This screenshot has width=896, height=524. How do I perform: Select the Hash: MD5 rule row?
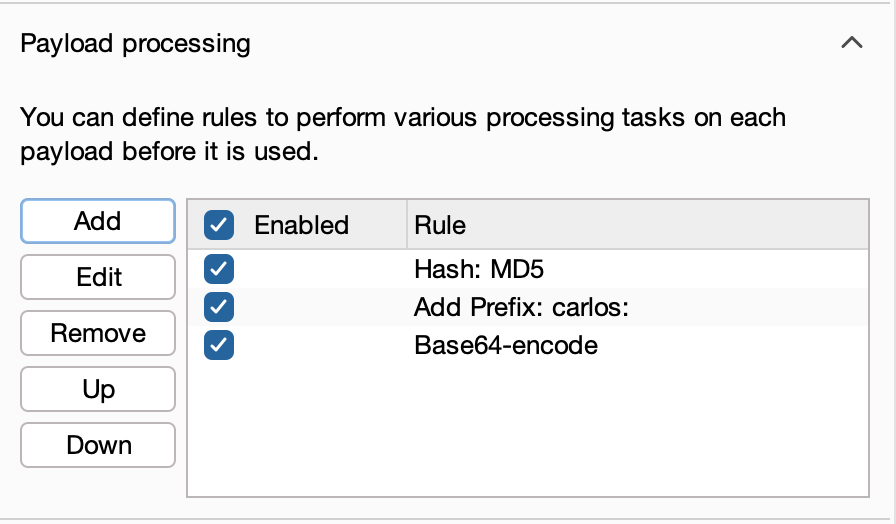pos(479,269)
